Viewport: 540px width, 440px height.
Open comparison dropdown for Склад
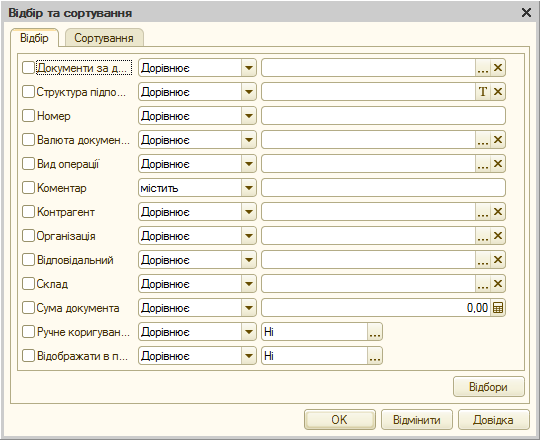[249, 284]
